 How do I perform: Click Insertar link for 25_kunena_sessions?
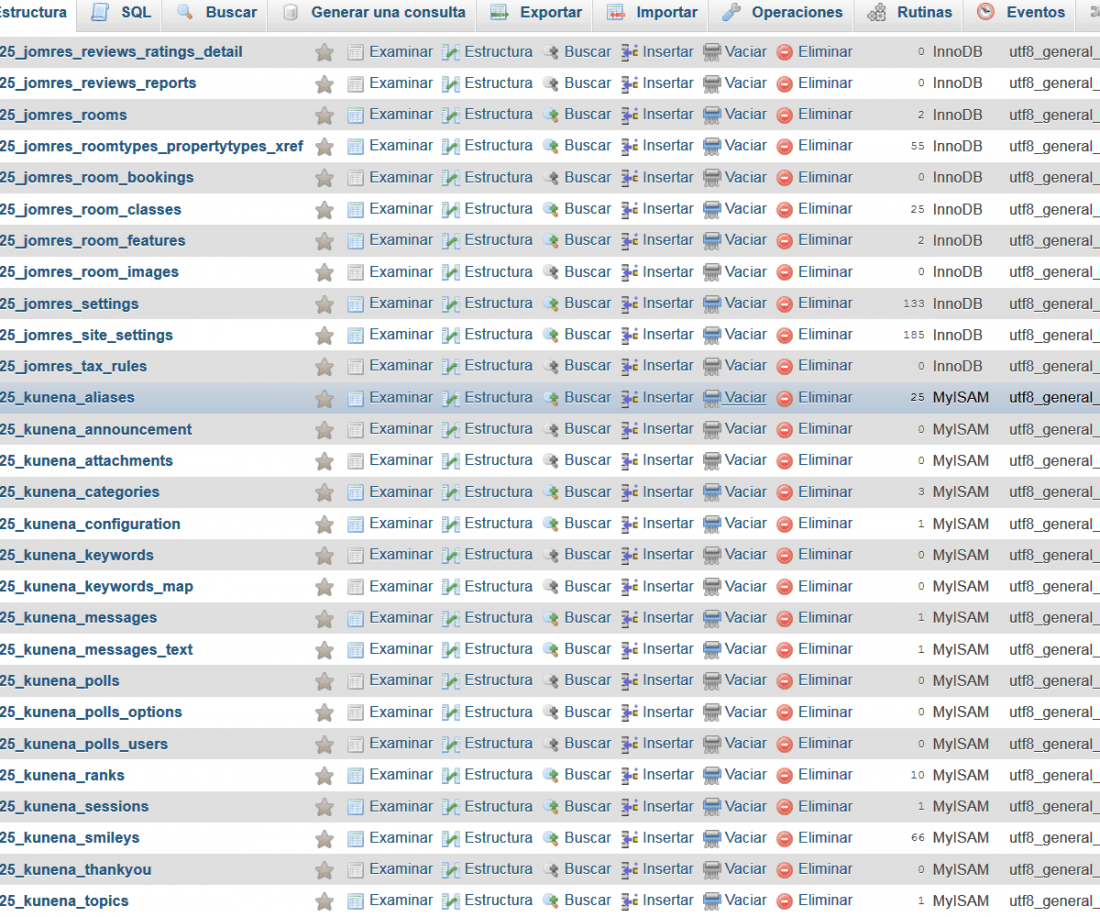point(668,806)
